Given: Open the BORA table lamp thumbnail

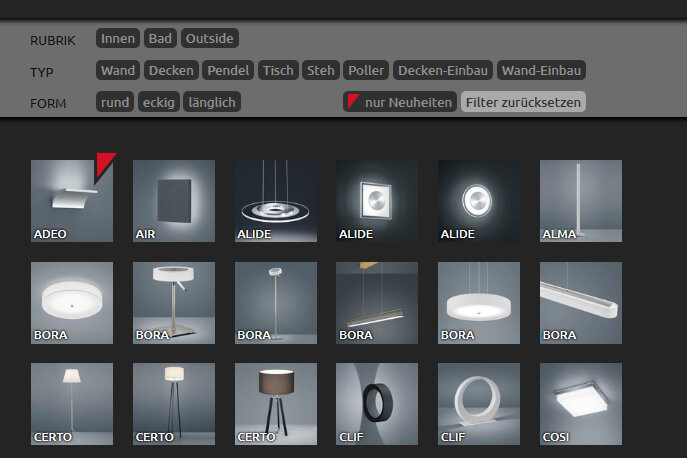Looking at the screenshot, I should (174, 303).
